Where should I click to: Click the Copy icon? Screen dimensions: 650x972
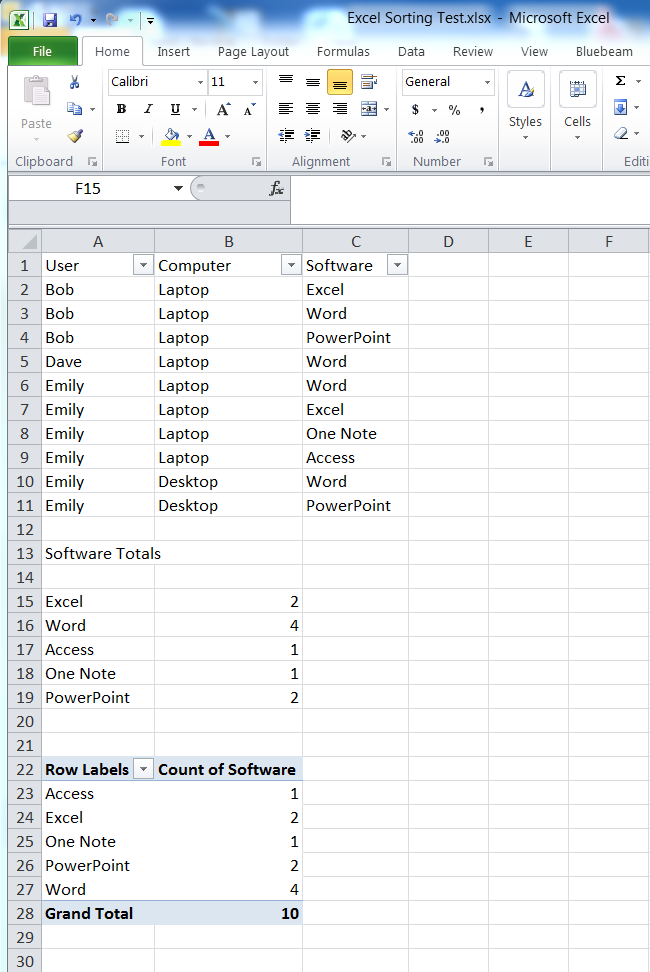74,109
